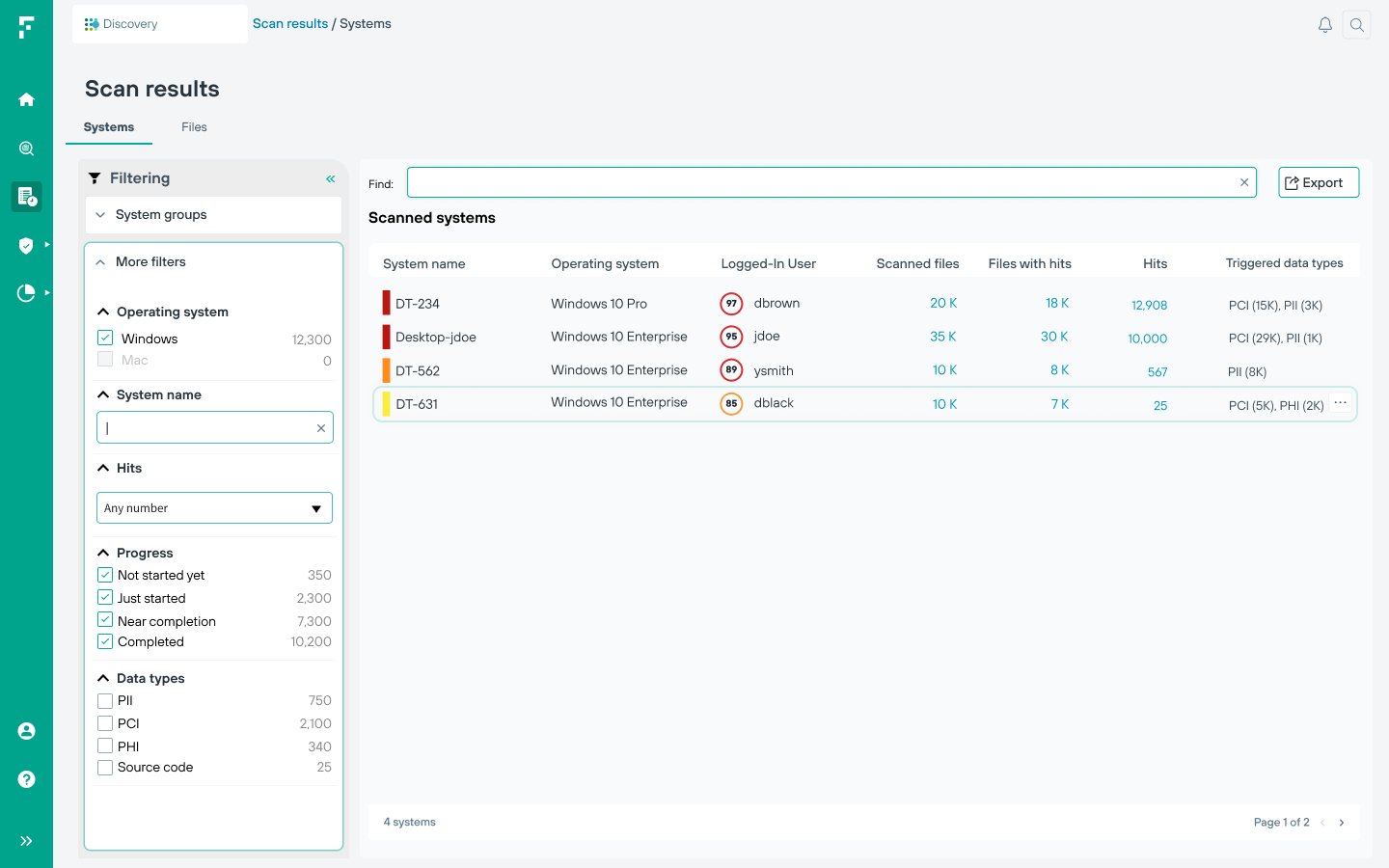This screenshot has height=868, width=1389.
Task: Check the PHI data type filter
Action: (105, 746)
